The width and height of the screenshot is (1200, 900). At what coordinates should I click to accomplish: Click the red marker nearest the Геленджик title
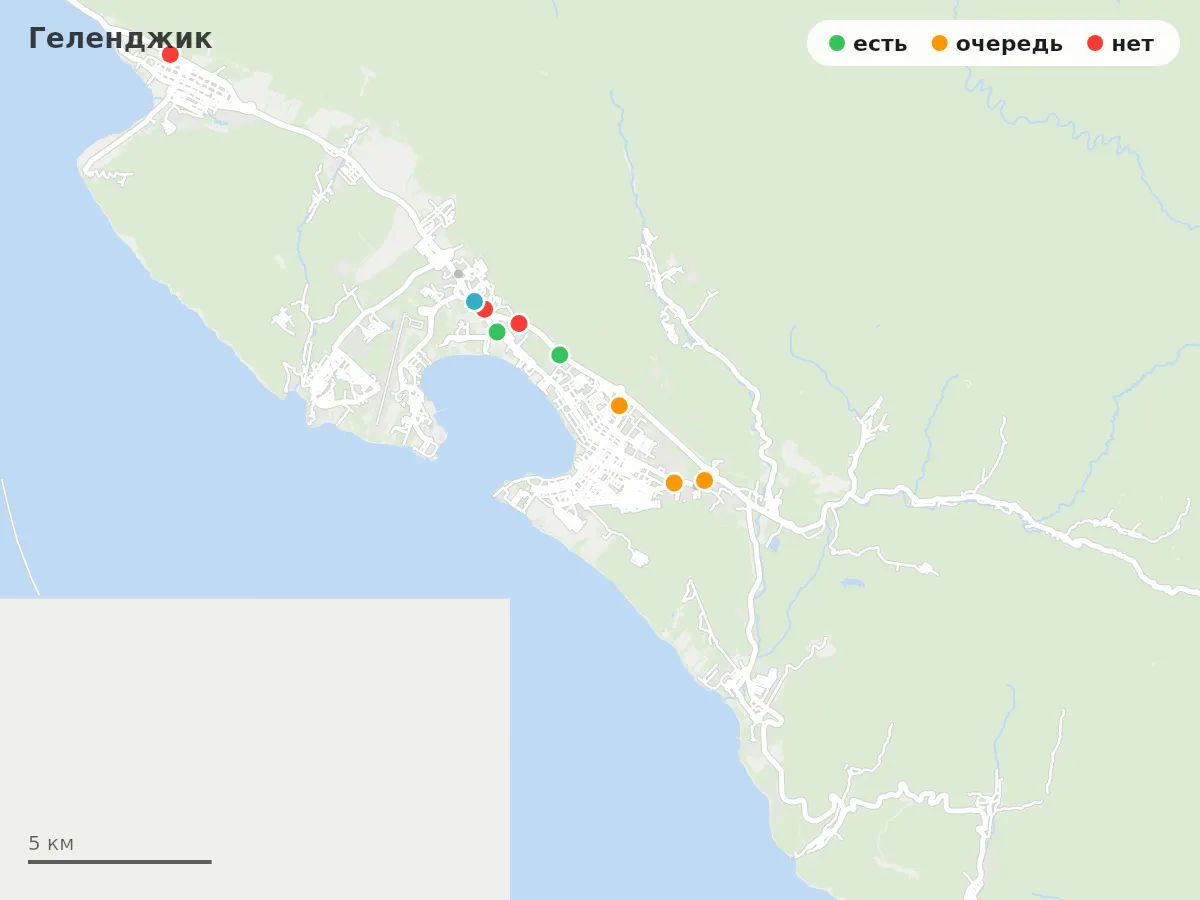tap(170, 54)
